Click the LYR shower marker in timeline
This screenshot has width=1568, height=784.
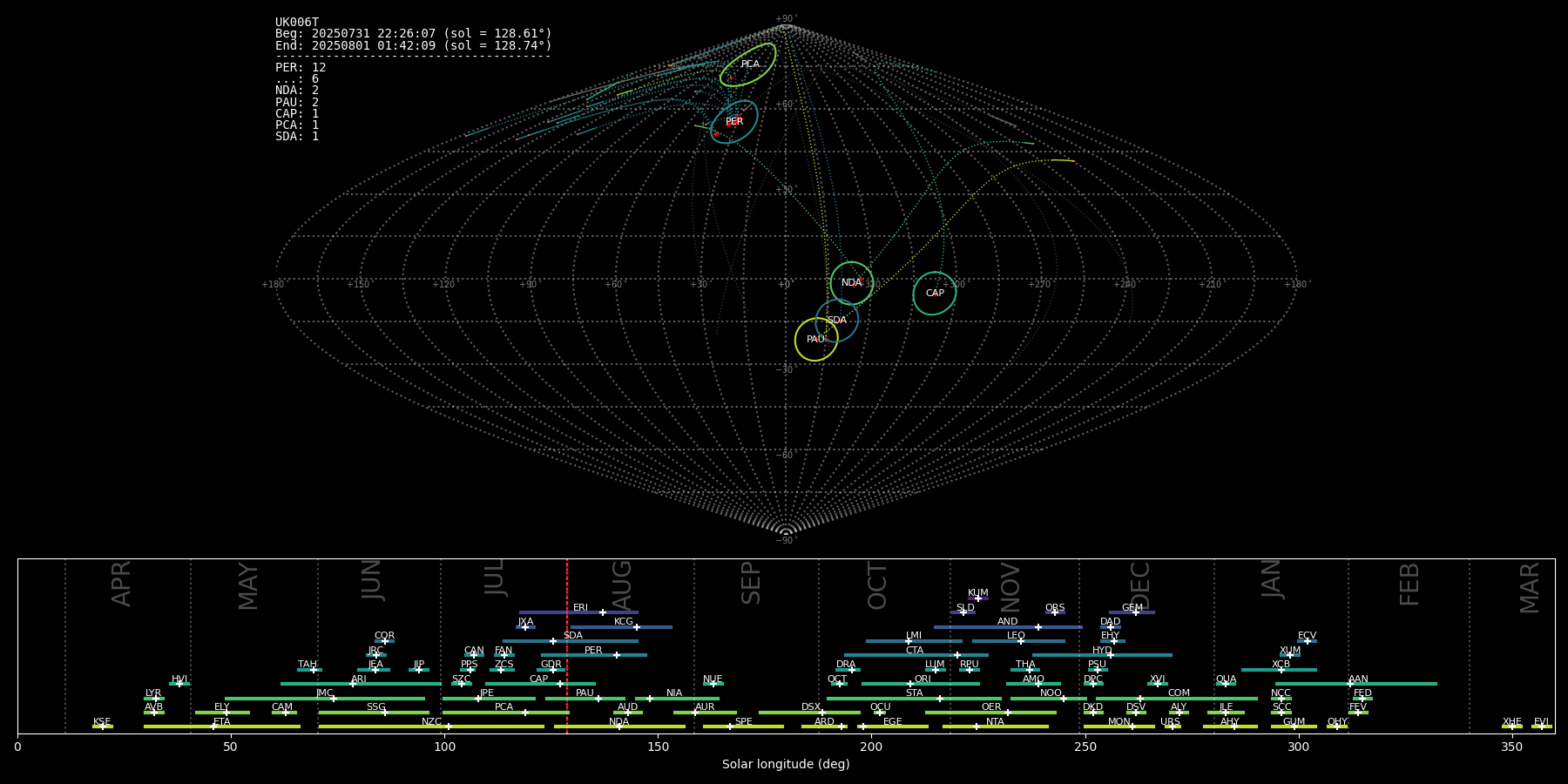pyautogui.click(x=154, y=698)
